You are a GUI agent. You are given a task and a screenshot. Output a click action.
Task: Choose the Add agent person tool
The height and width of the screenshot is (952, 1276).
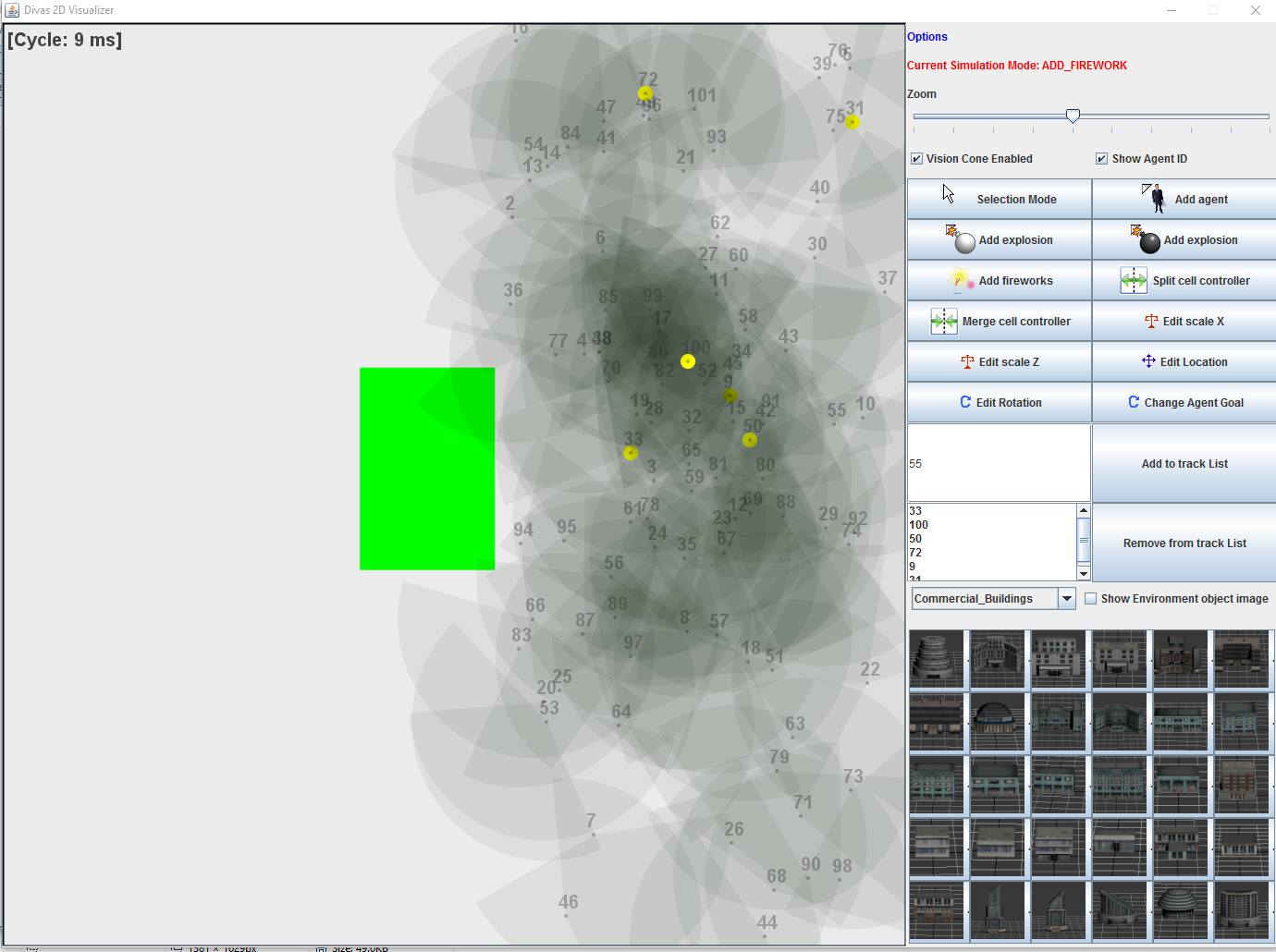click(x=1184, y=199)
